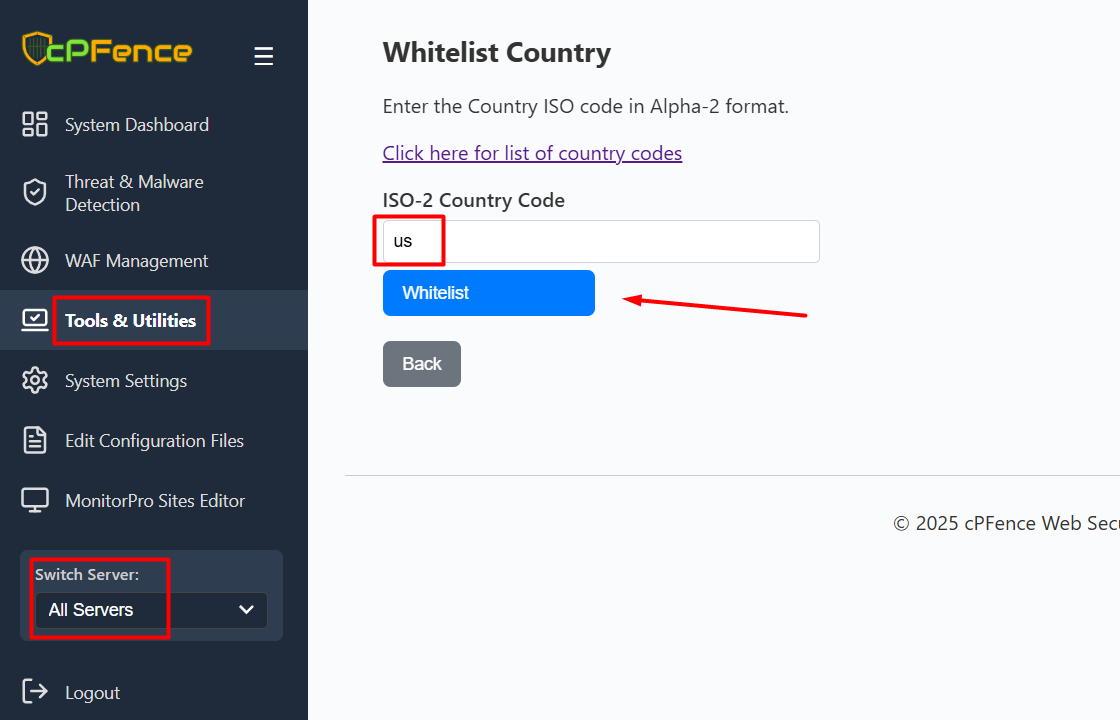Click the System Dashboard grid icon

pos(35,125)
